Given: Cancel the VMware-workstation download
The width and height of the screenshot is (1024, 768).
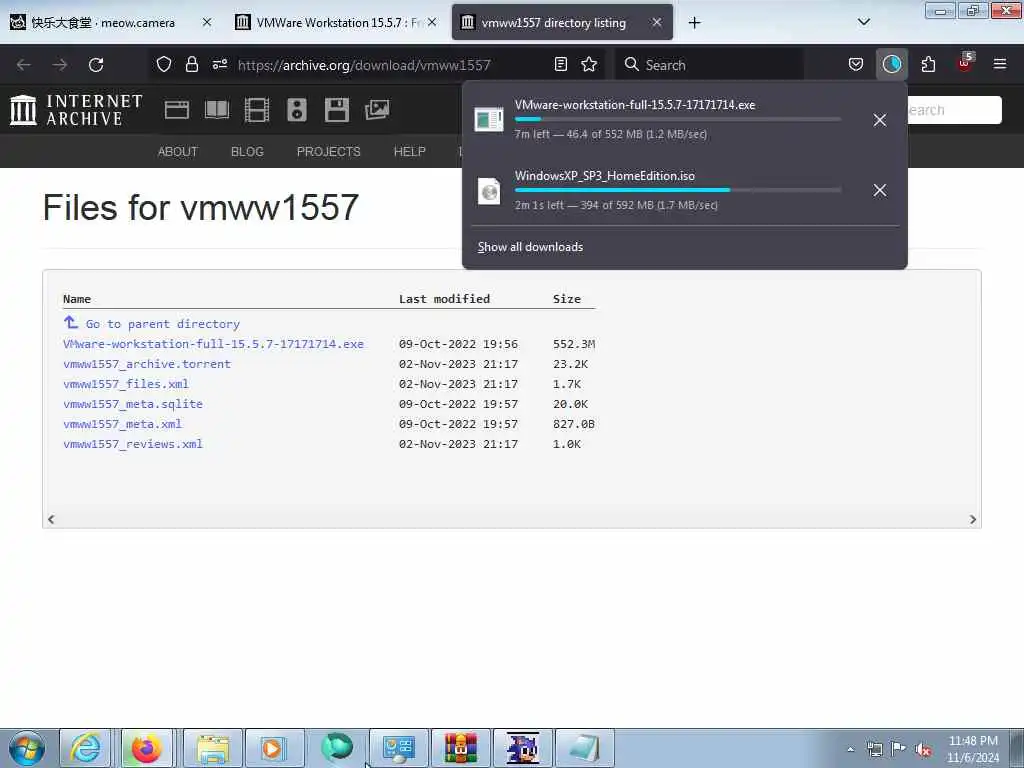Looking at the screenshot, I should click(x=880, y=120).
